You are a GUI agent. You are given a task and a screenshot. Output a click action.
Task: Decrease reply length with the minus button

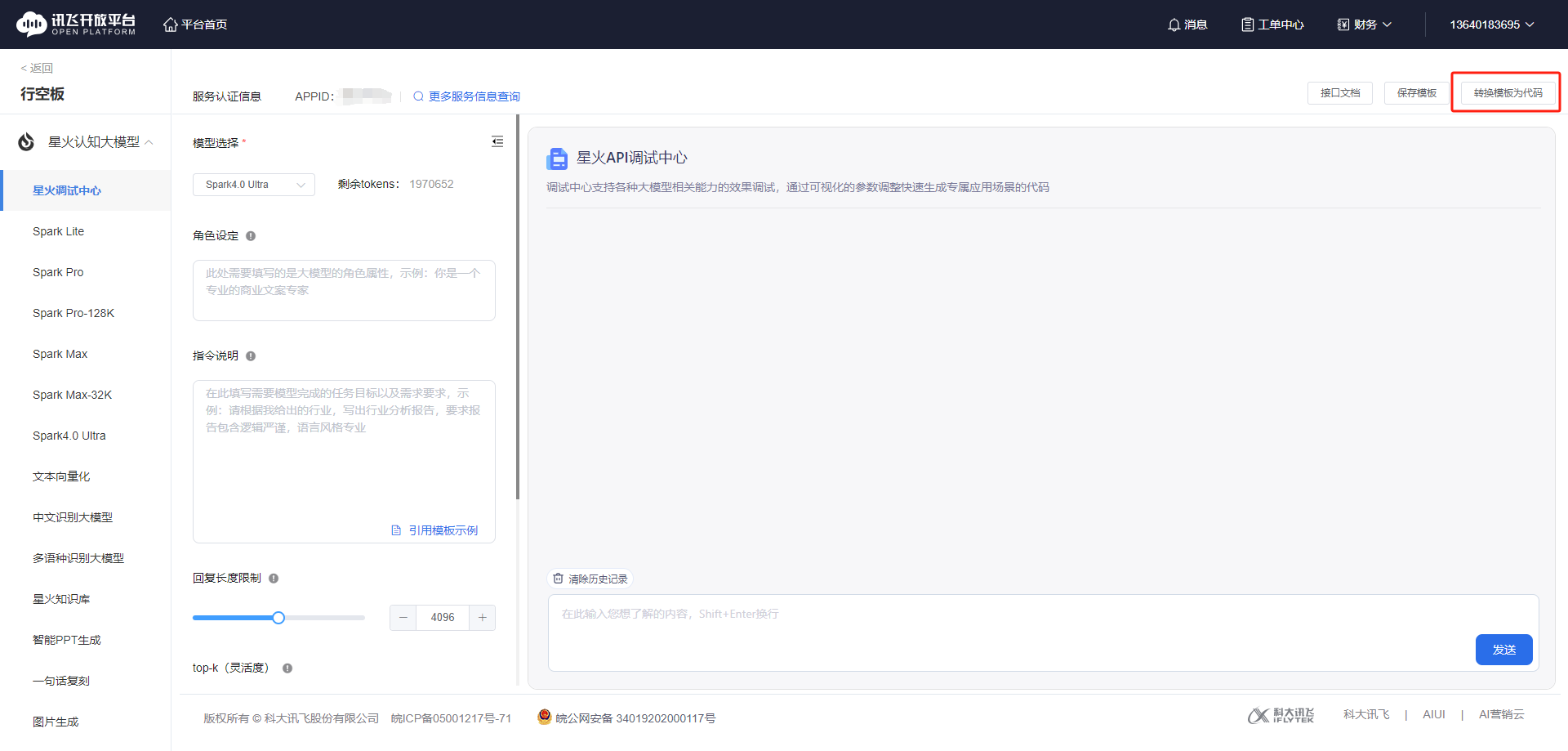(403, 618)
